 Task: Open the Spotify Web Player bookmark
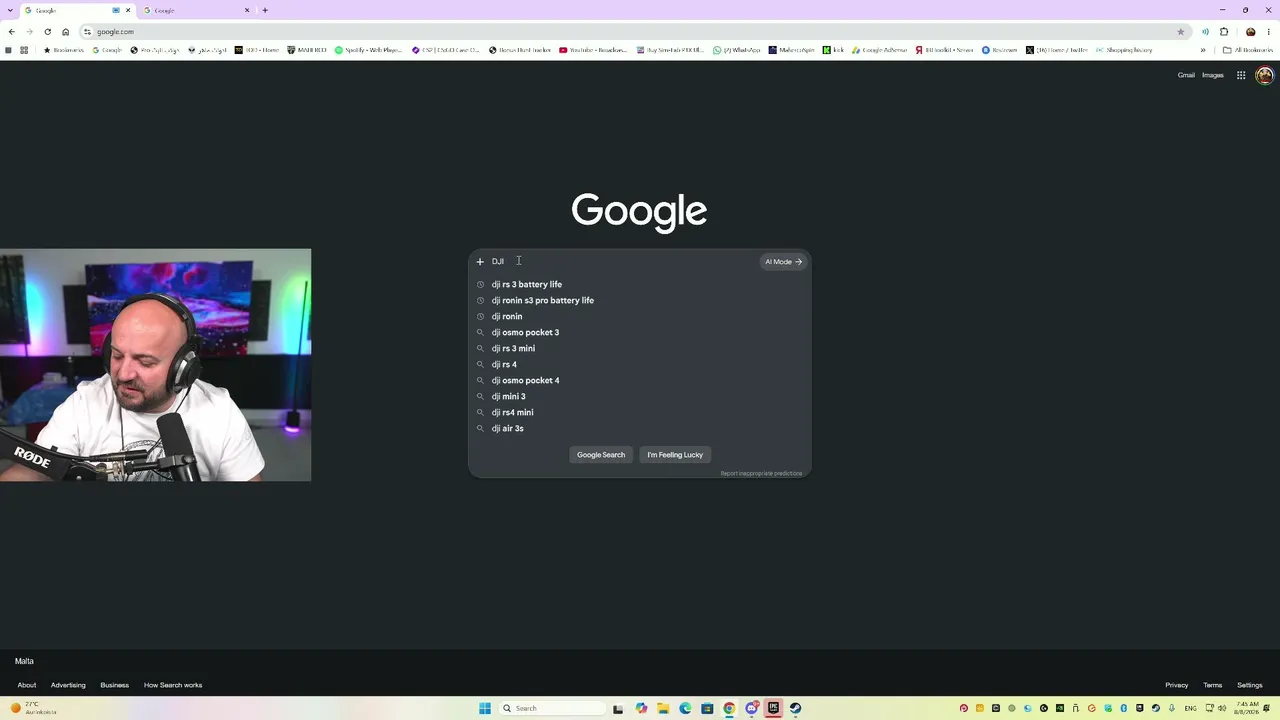coord(368,50)
